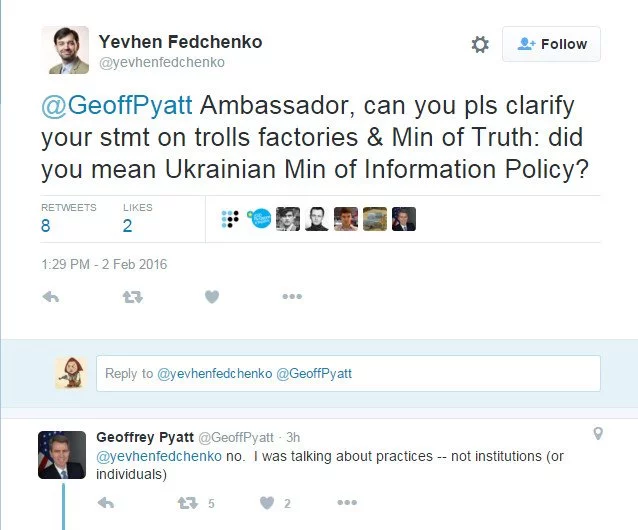View the 8 retweets count
The height and width of the screenshot is (530, 638).
point(46,226)
